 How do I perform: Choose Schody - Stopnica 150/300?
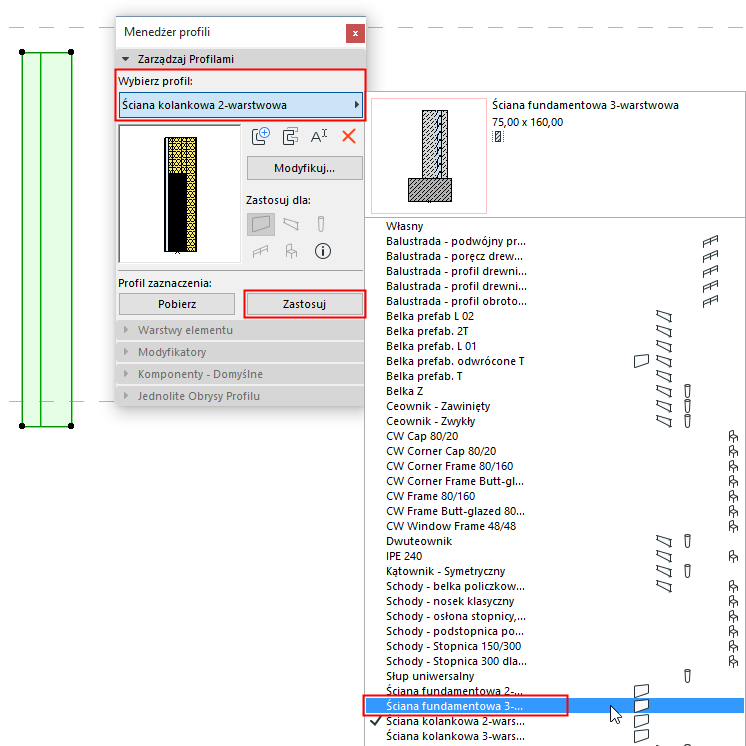point(554,646)
